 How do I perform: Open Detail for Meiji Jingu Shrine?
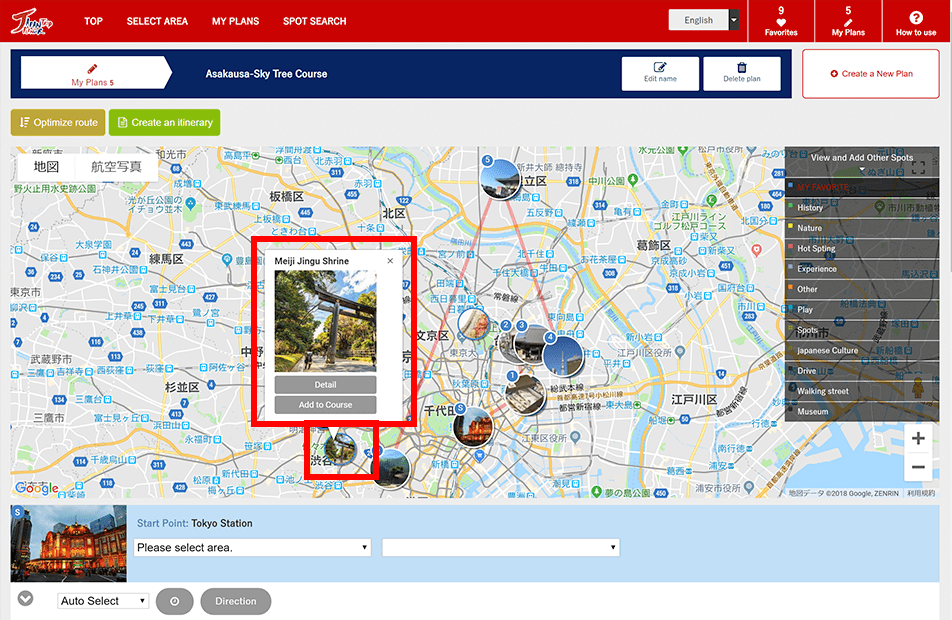point(325,384)
